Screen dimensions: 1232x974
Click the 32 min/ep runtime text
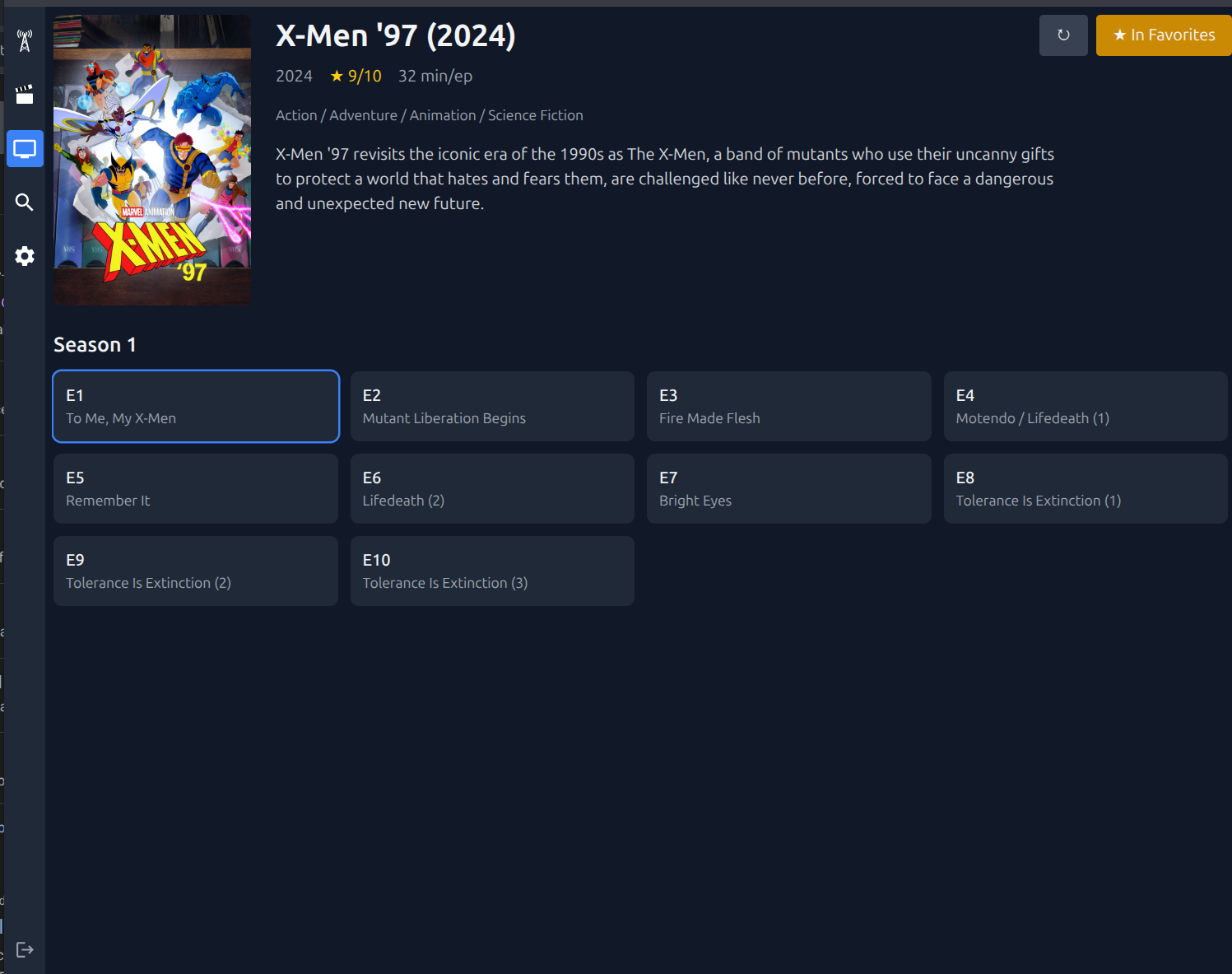(435, 76)
